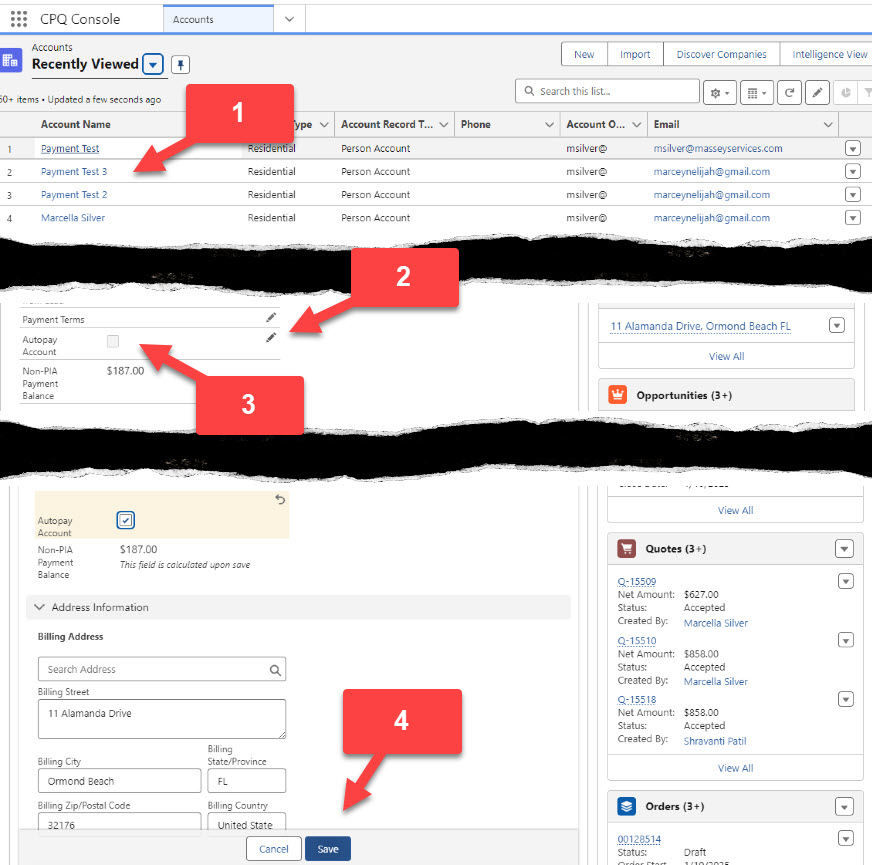This screenshot has width=872, height=865.
Task: Click the Discover Companies button
Action: [x=721, y=55]
